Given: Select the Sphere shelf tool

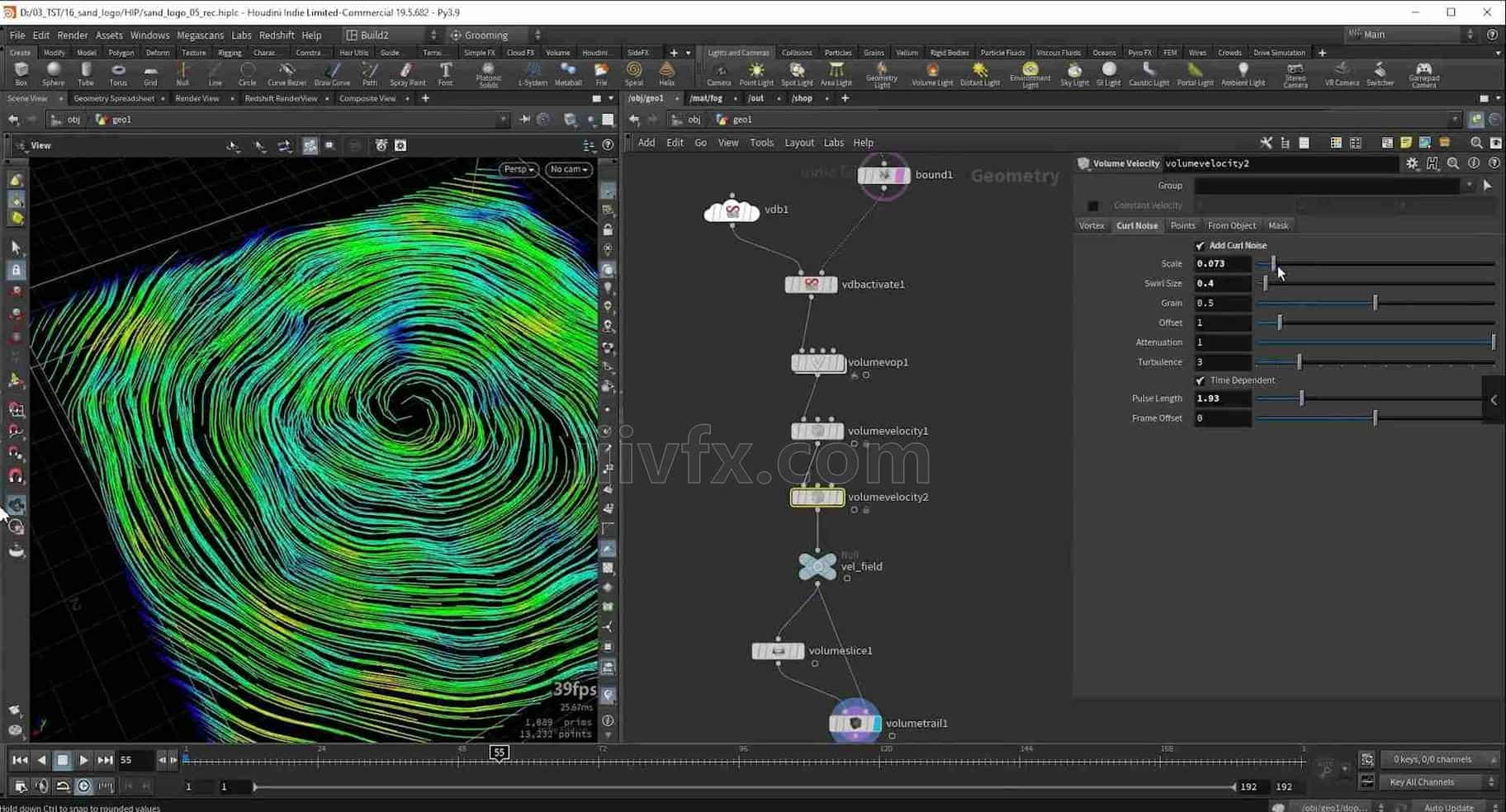Looking at the screenshot, I should pos(54,73).
